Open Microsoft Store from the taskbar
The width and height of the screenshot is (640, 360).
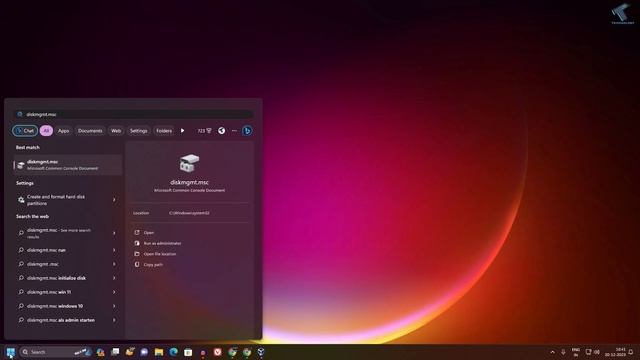point(188,352)
